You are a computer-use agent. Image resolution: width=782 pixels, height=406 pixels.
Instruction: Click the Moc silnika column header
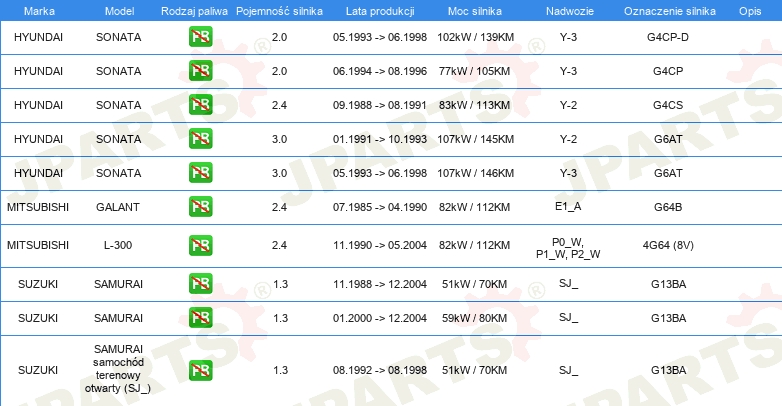[x=475, y=11]
